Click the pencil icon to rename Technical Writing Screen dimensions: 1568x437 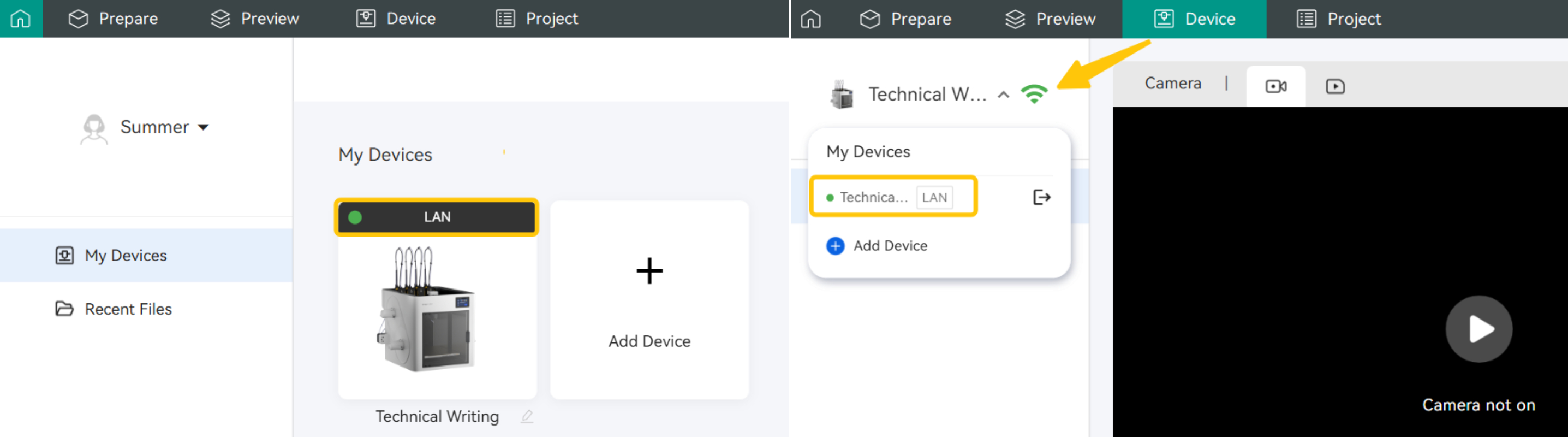pos(527,416)
